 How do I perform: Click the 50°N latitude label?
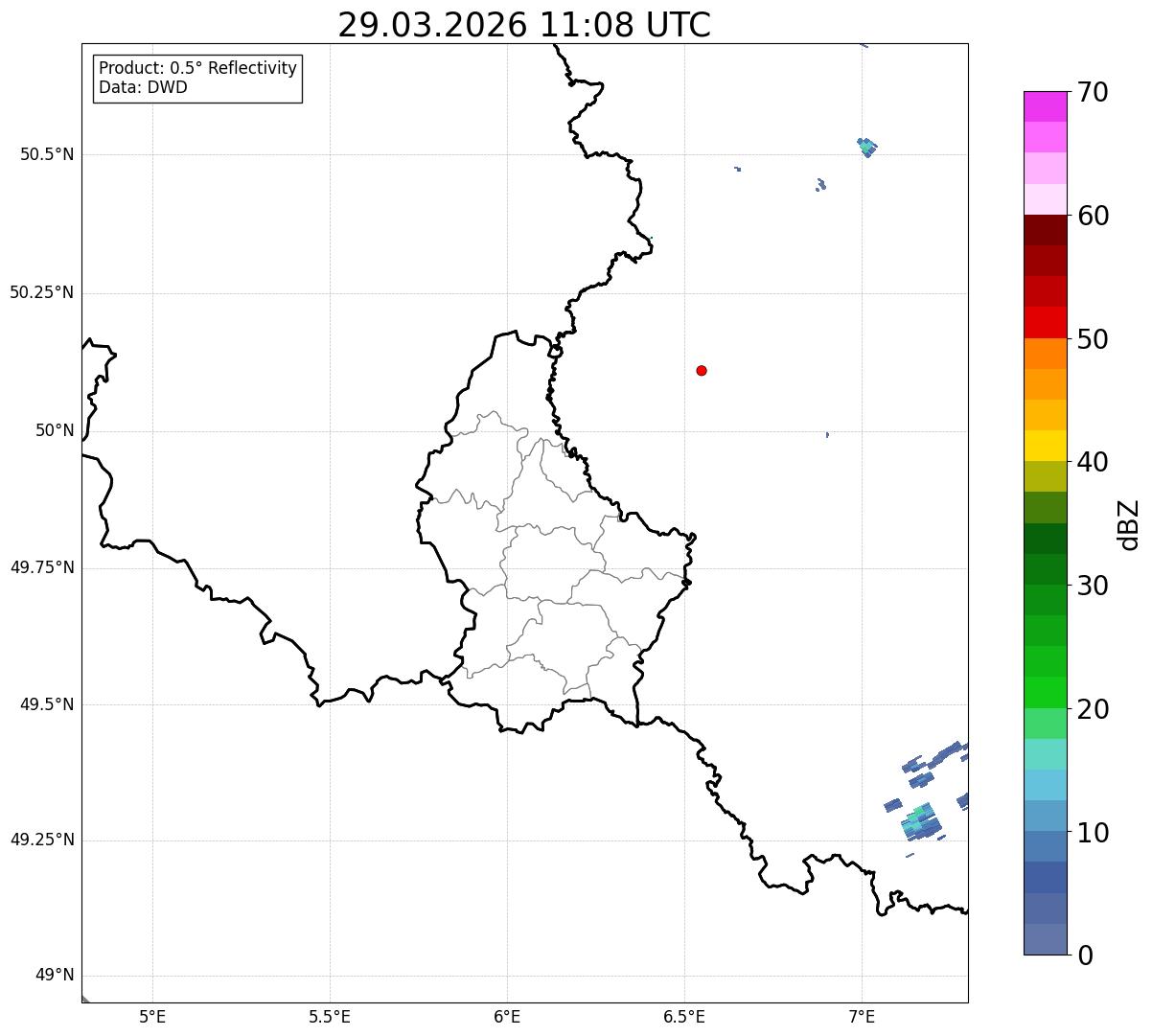pos(55,430)
